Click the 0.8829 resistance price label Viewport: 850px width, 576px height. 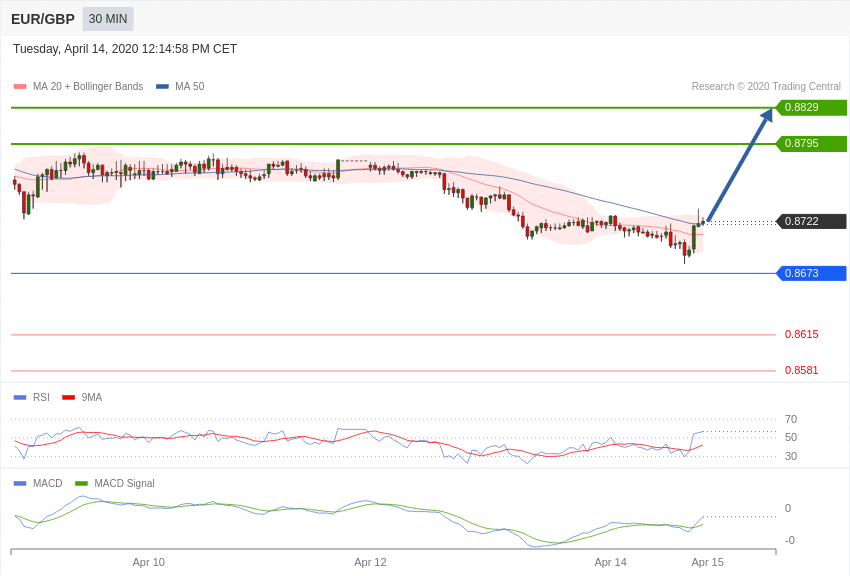(x=811, y=107)
